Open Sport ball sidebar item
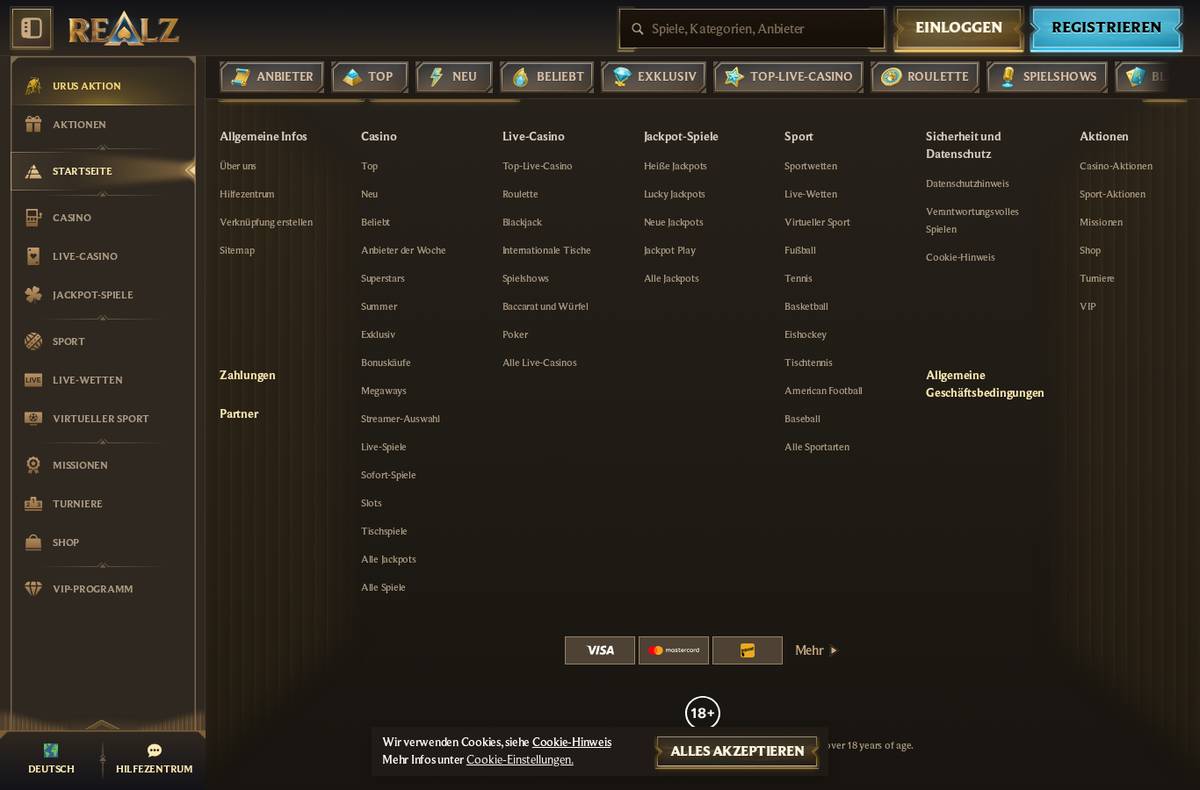 (x=33, y=341)
